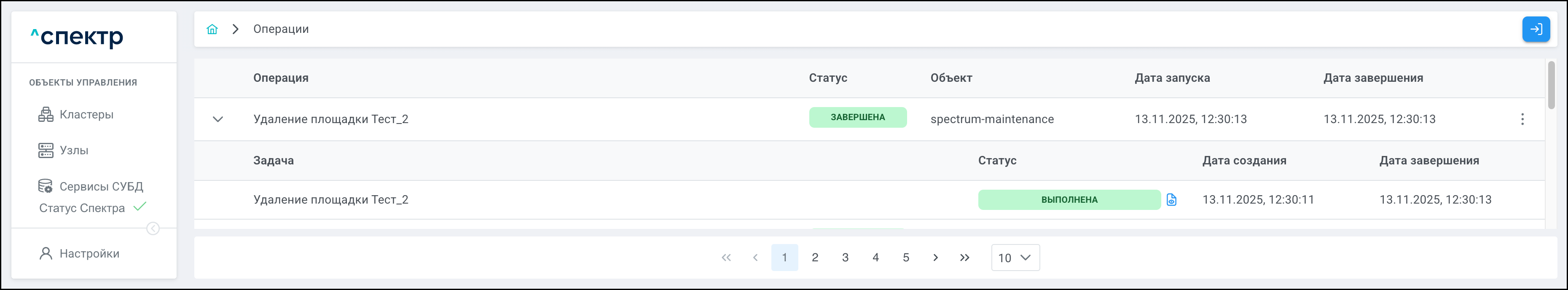Go to page 2
The height and width of the screenshot is (290, 1568).
pos(815,258)
